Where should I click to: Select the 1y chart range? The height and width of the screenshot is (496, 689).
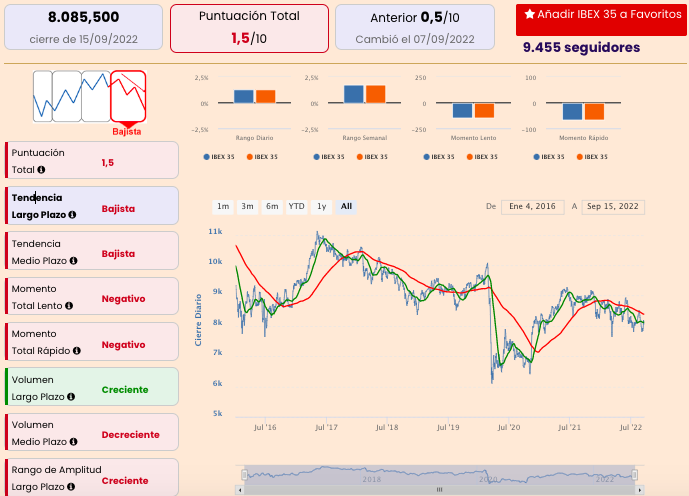click(322, 206)
